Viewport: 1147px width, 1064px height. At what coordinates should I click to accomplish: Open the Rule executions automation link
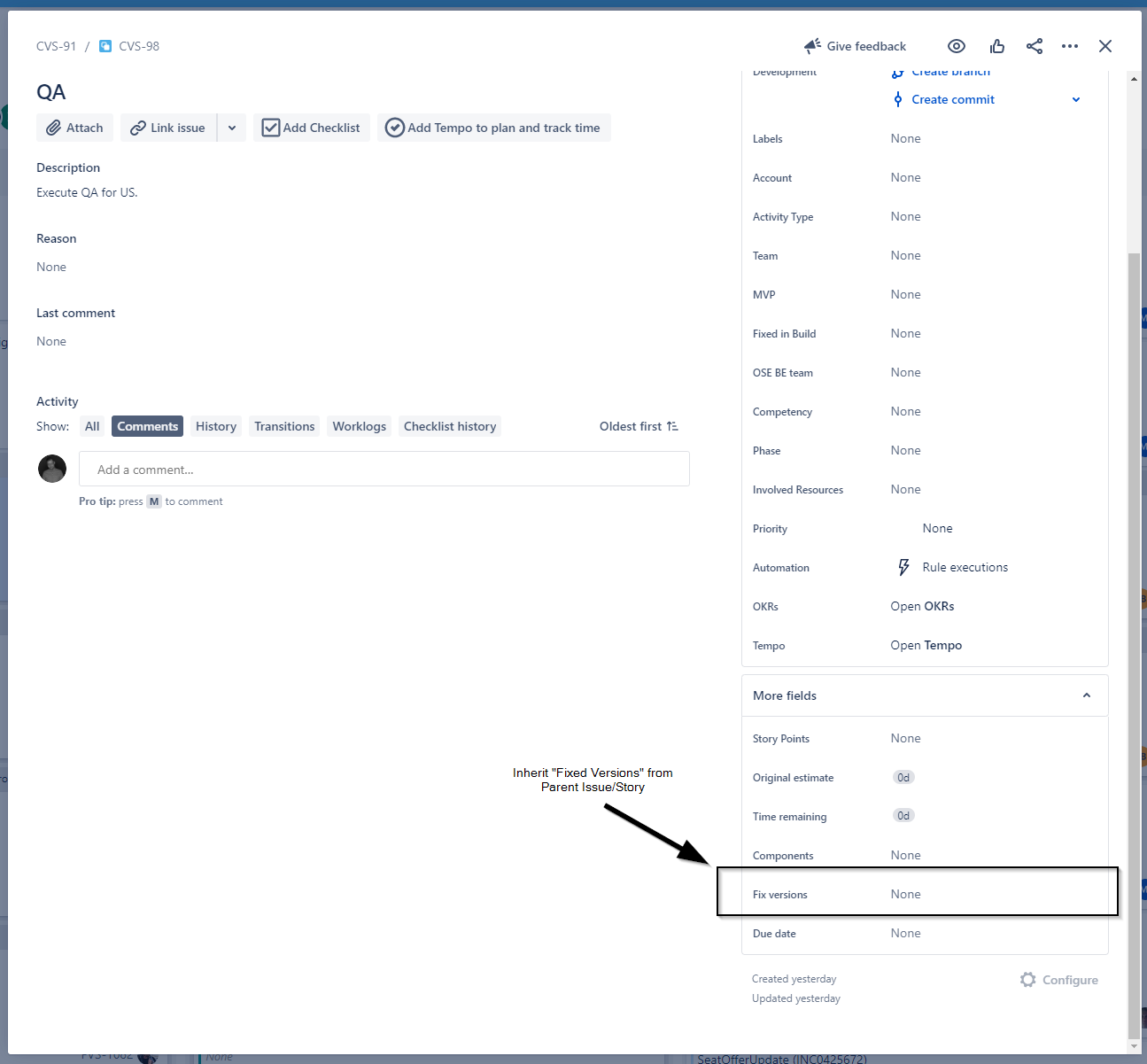(965, 567)
